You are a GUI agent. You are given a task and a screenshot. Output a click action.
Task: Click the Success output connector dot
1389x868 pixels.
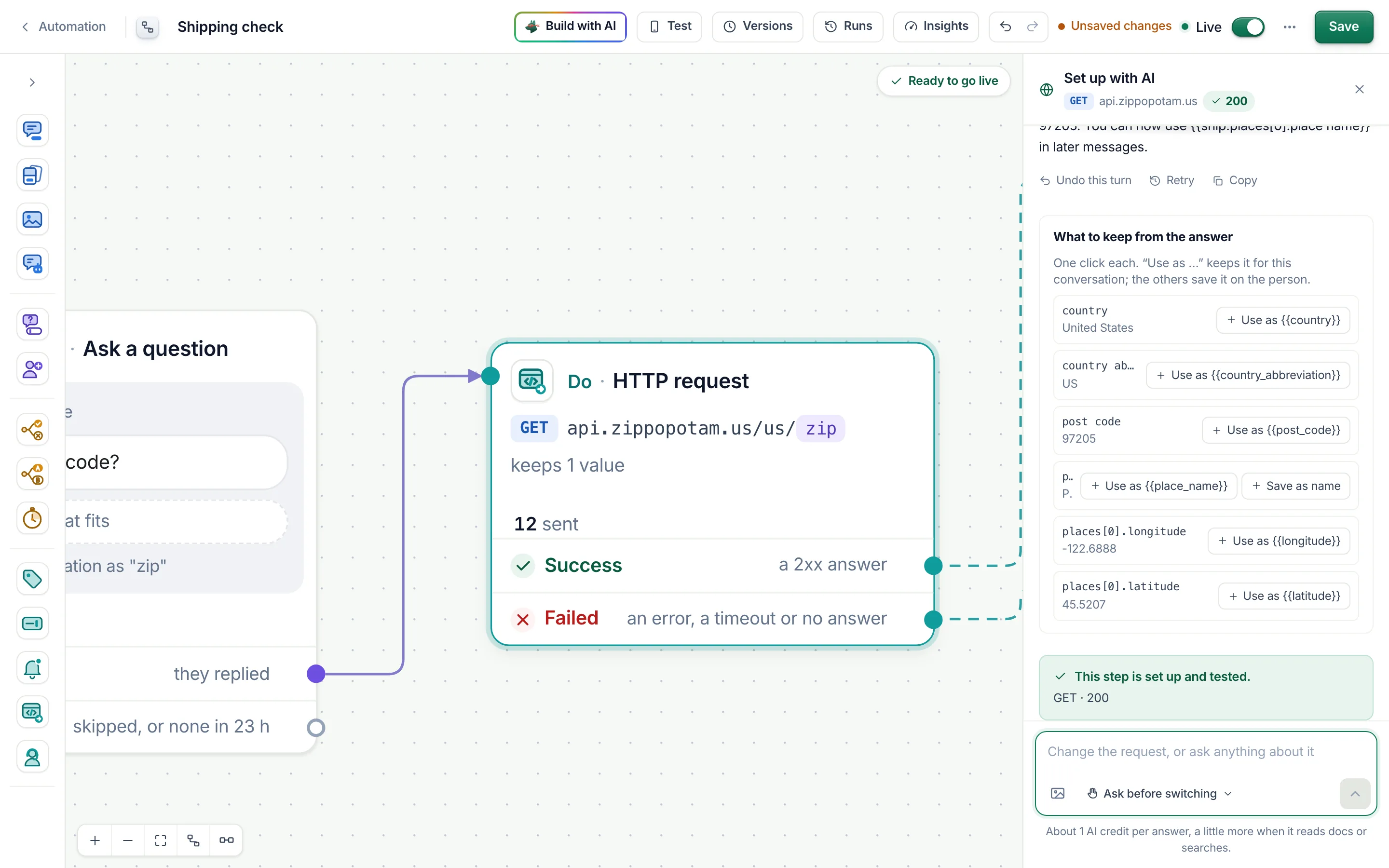[933, 566]
